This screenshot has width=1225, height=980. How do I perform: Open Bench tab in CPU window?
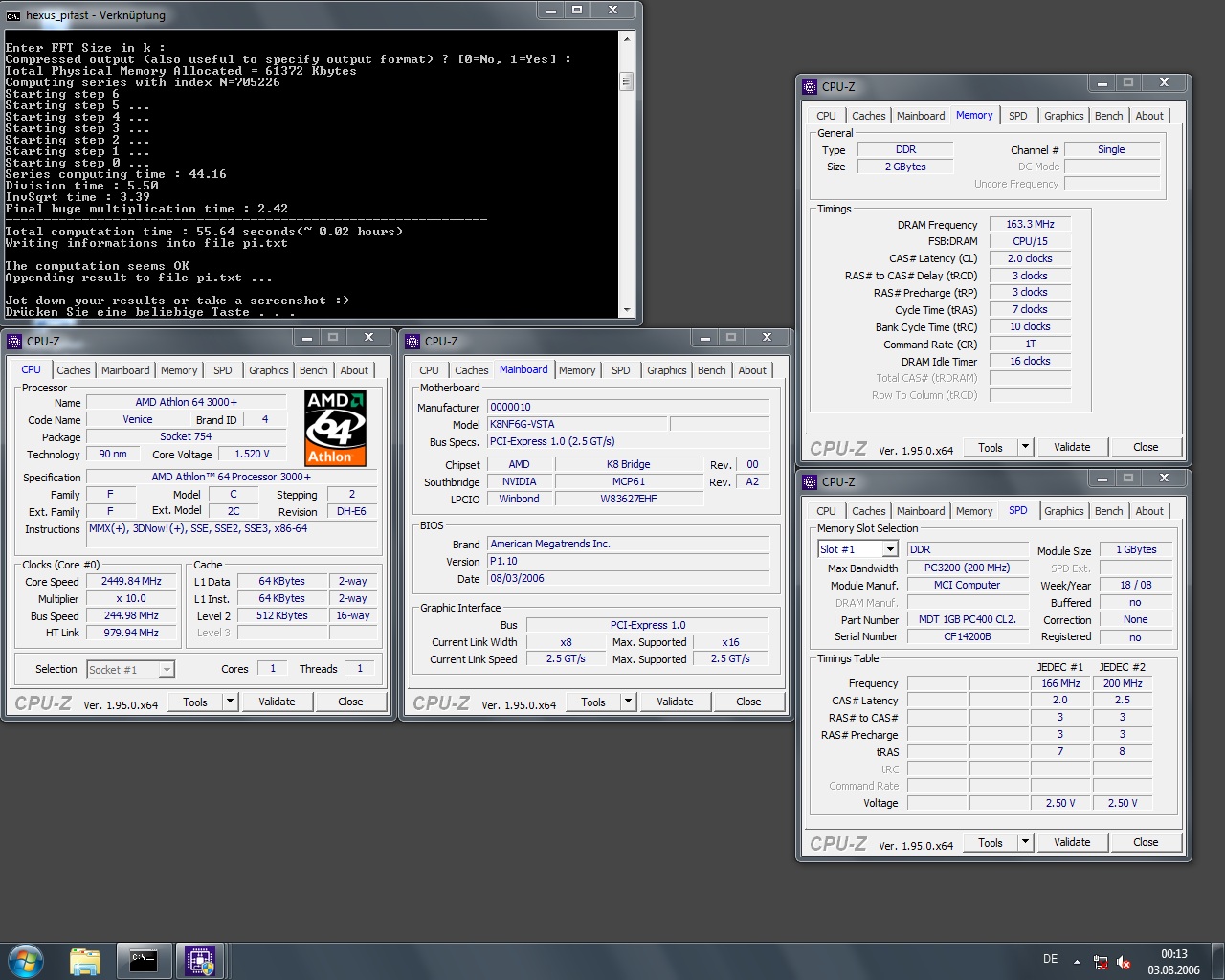tap(313, 370)
